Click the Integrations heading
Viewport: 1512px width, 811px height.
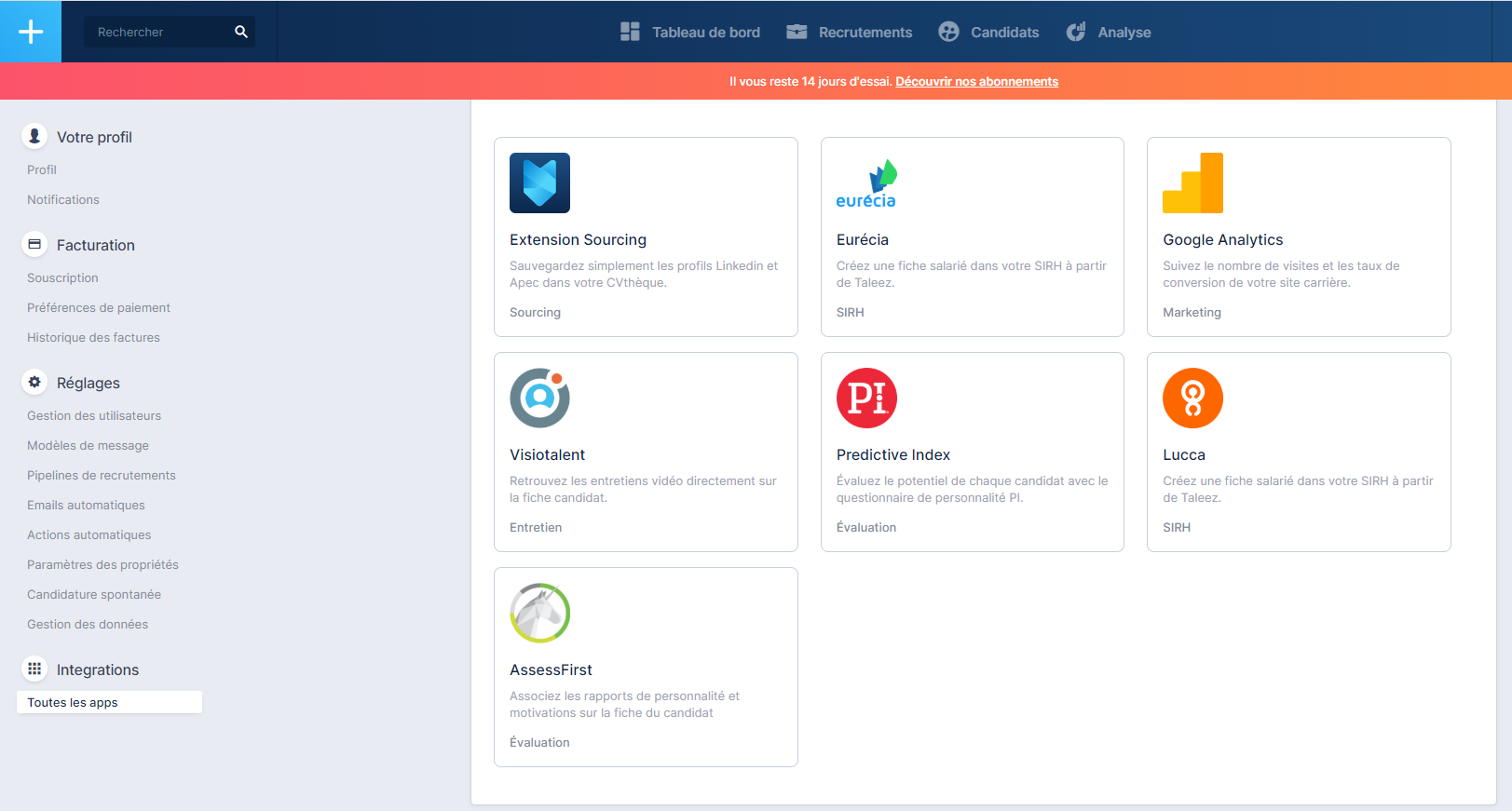tap(98, 669)
